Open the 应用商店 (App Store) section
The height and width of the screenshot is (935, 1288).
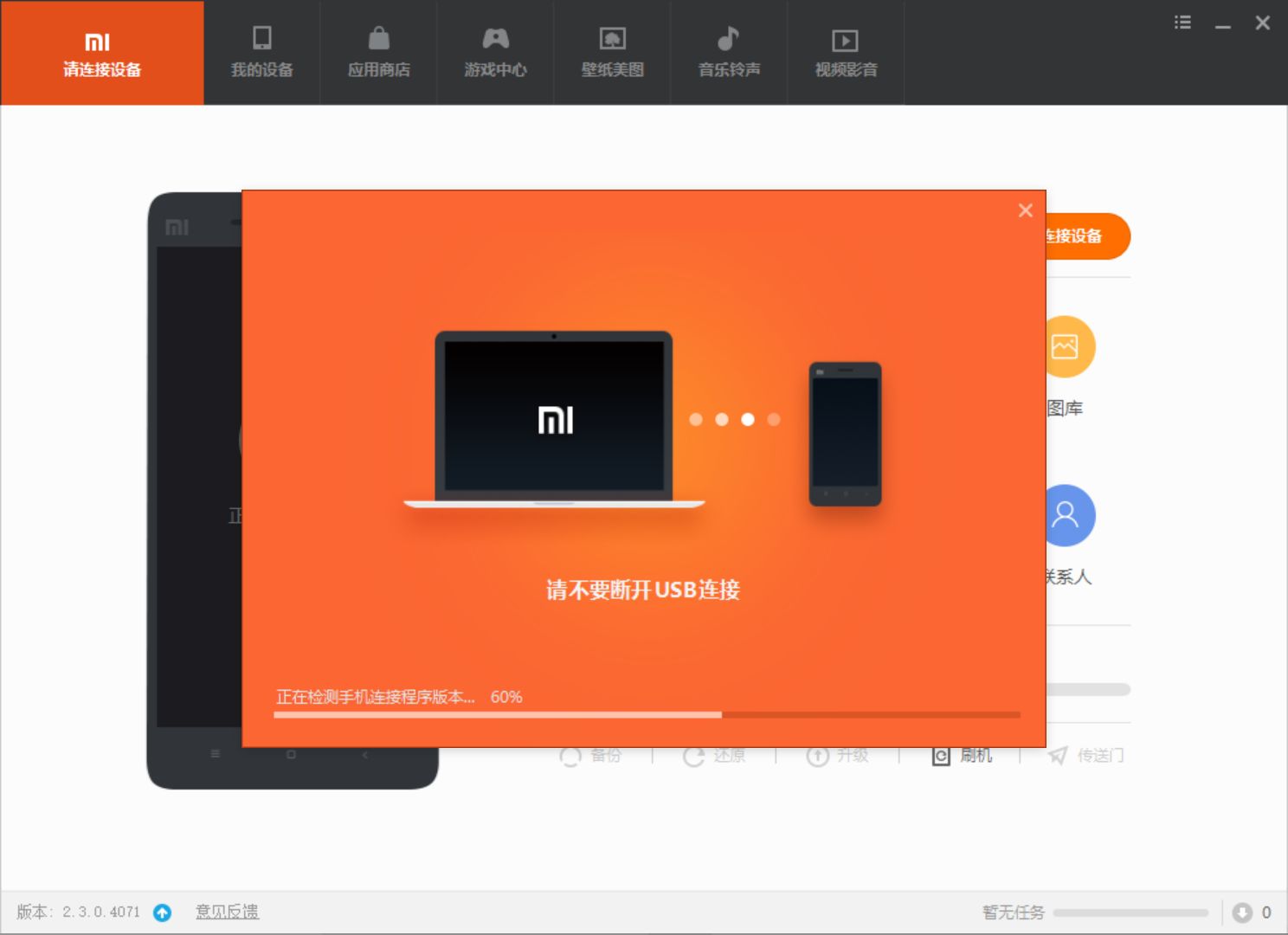click(377, 52)
